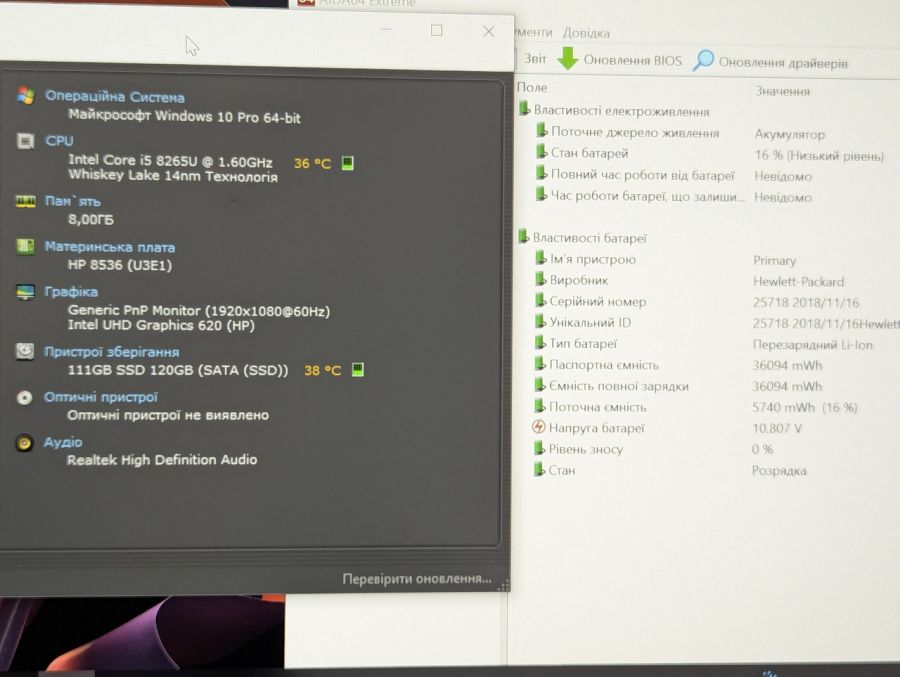This screenshot has height=677, width=900.
Task: Click the green arrow Оновлення BIOS icon
Action: tap(568, 59)
